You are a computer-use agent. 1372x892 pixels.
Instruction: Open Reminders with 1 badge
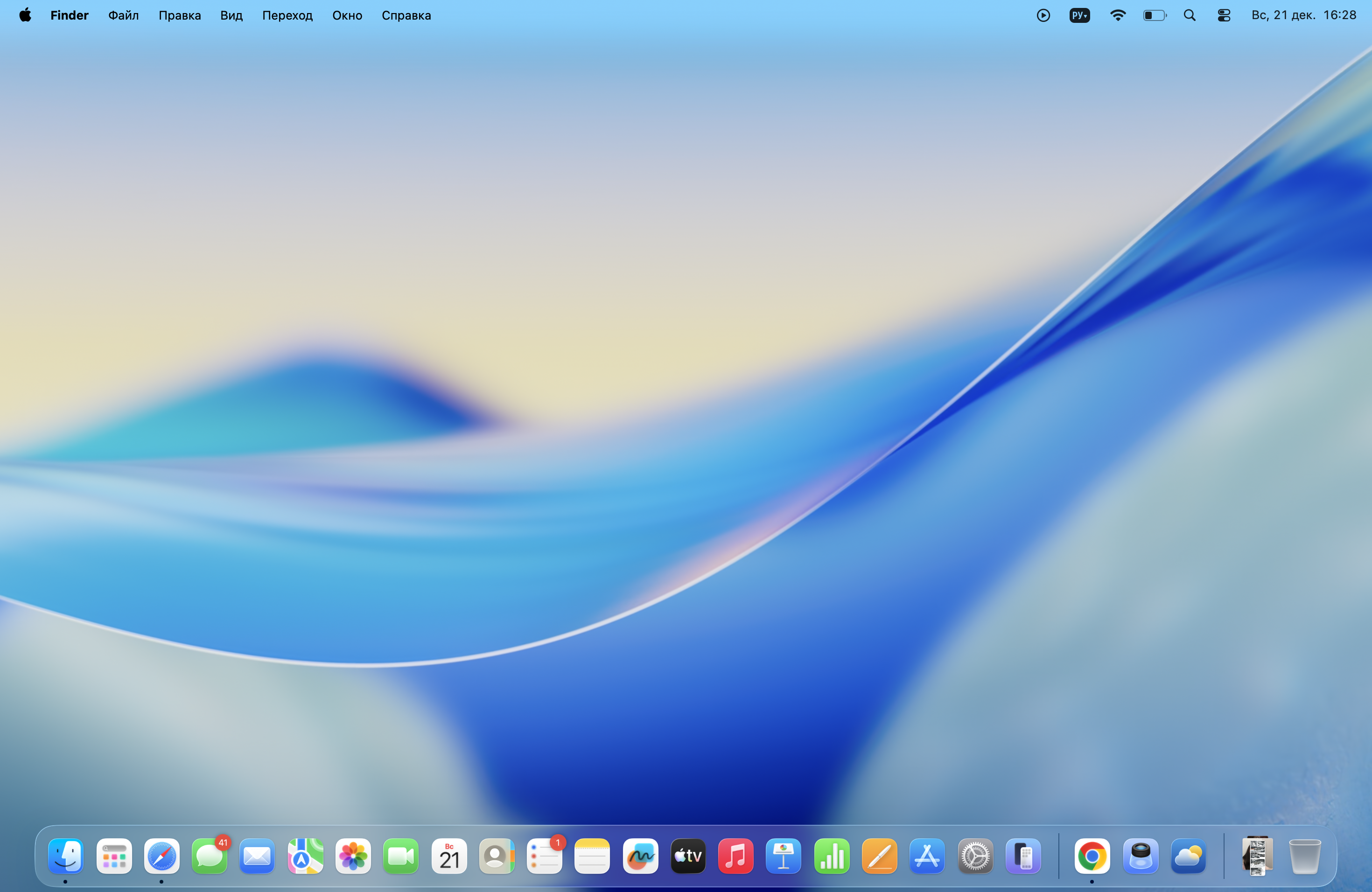pos(544,856)
